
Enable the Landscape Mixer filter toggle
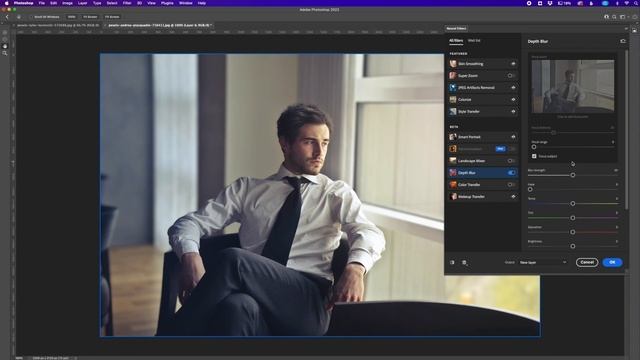point(511,161)
